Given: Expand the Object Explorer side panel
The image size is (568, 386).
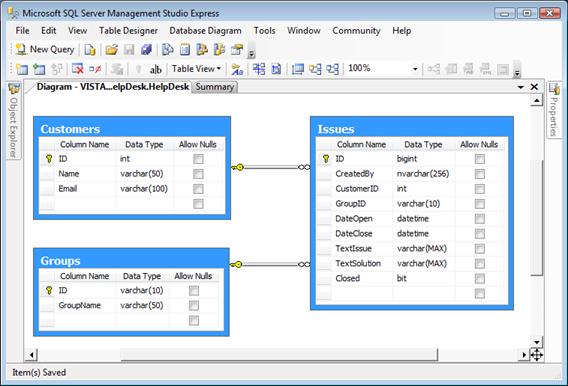Looking at the screenshot, I should [14, 120].
